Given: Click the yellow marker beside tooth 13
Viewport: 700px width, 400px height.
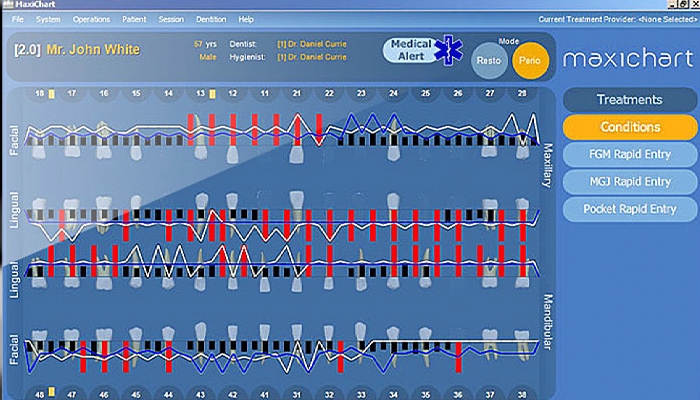Looking at the screenshot, I should 213,93.
